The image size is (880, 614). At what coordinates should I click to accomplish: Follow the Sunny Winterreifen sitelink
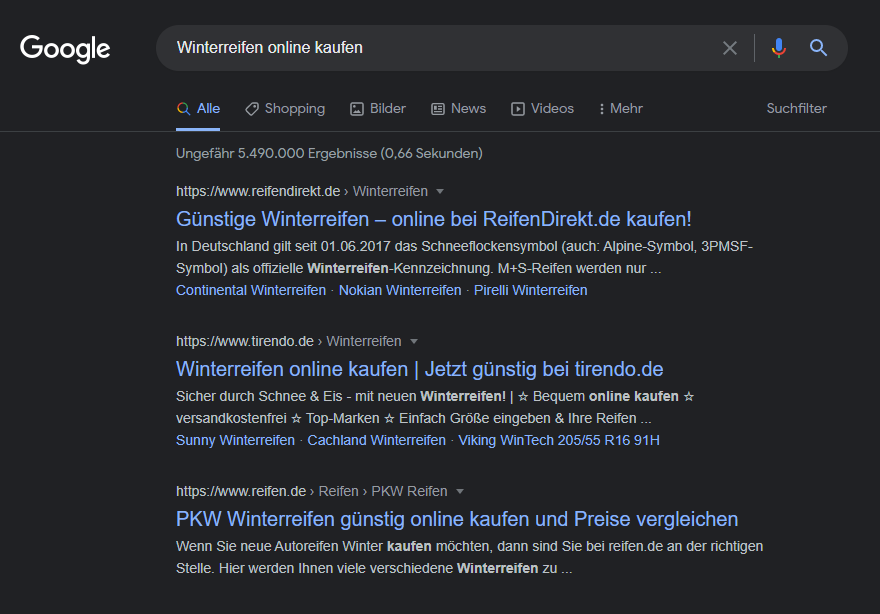pos(235,441)
